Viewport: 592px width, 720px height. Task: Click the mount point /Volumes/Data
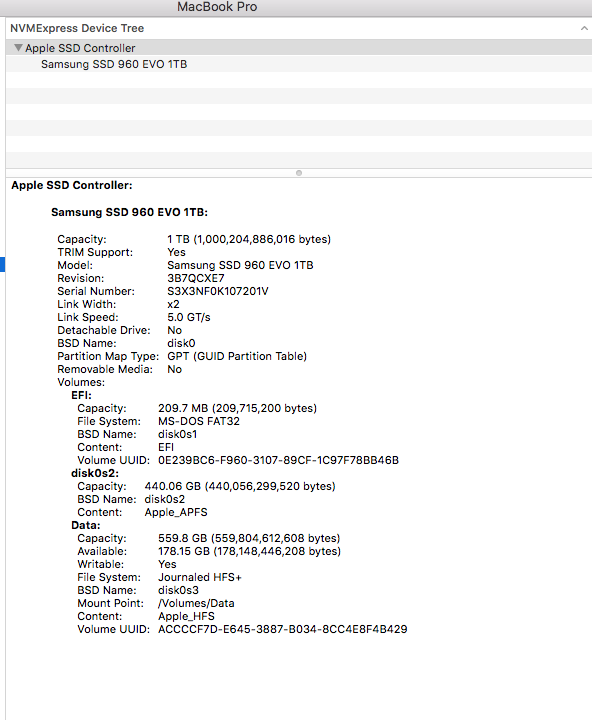click(x=196, y=603)
